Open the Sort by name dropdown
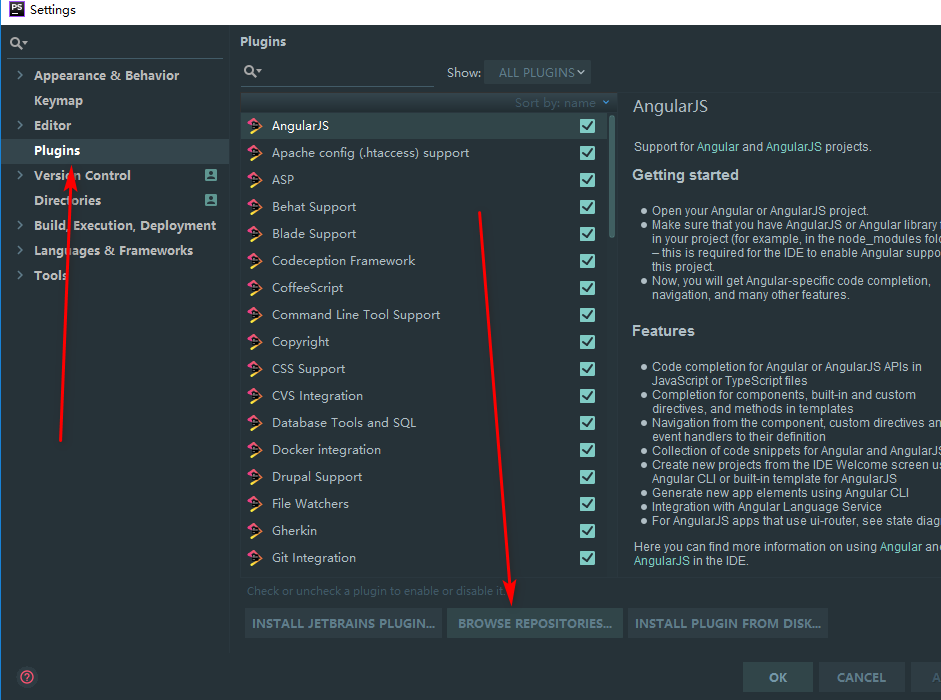 click(562, 103)
